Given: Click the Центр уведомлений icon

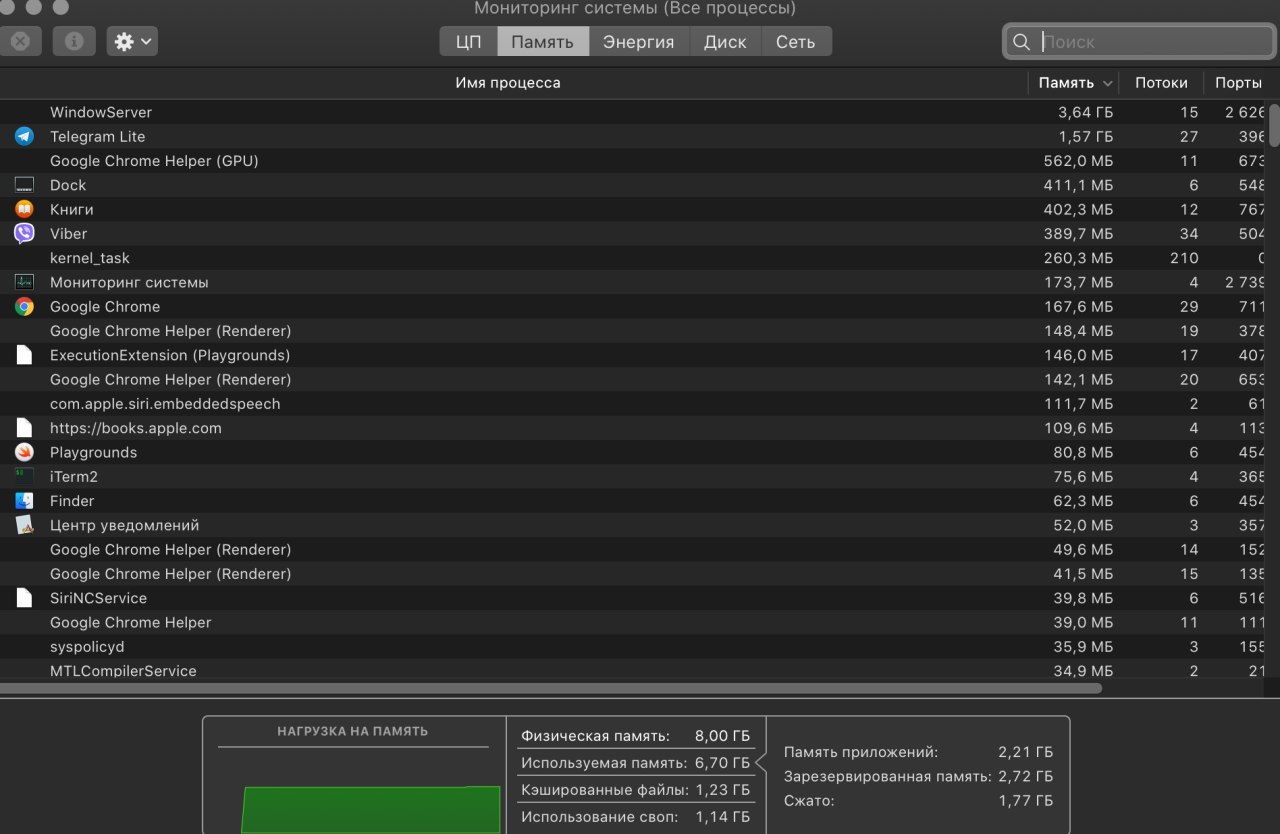Looking at the screenshot, I should coord(24,525).
